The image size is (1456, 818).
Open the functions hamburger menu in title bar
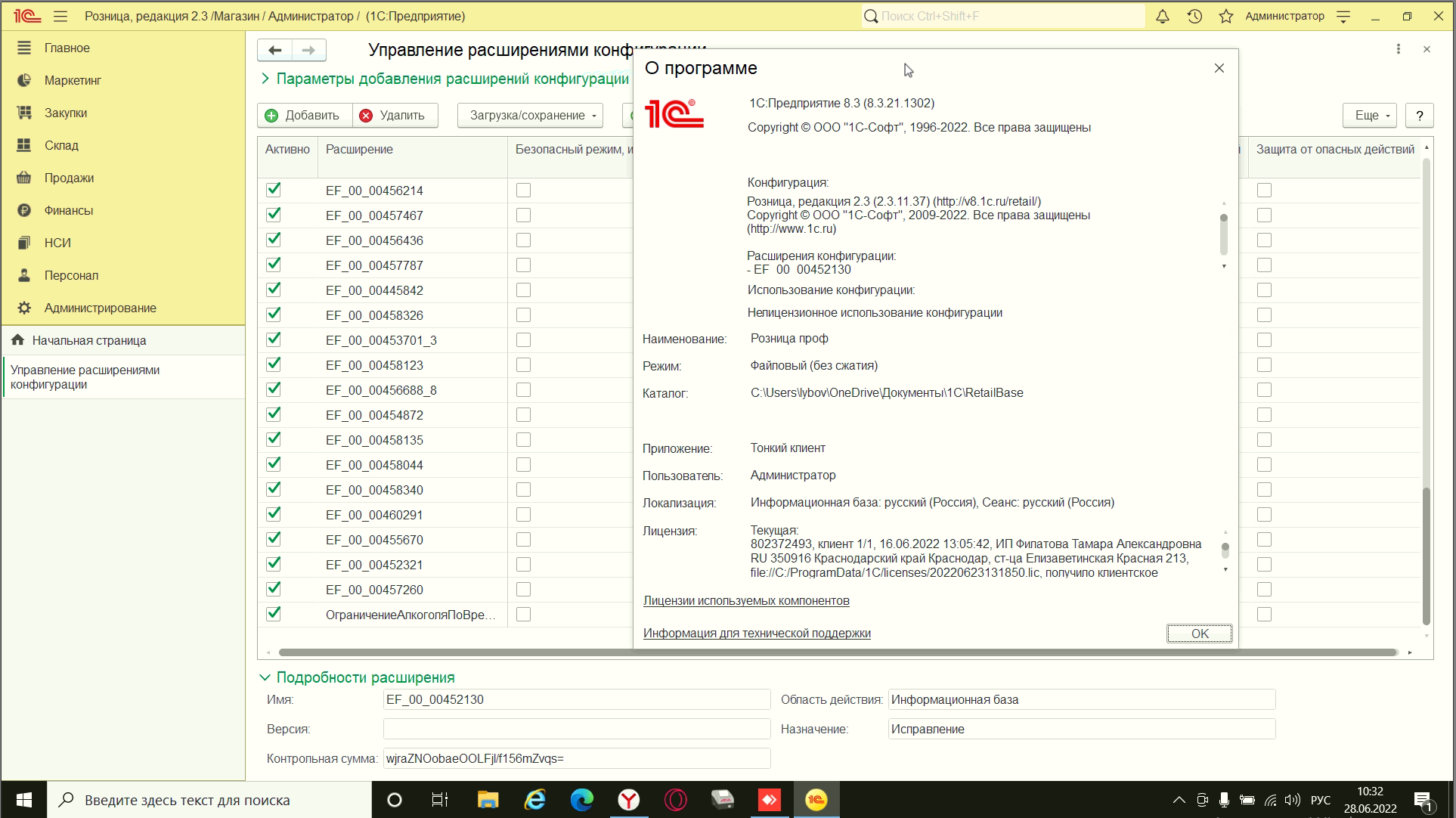60,16
